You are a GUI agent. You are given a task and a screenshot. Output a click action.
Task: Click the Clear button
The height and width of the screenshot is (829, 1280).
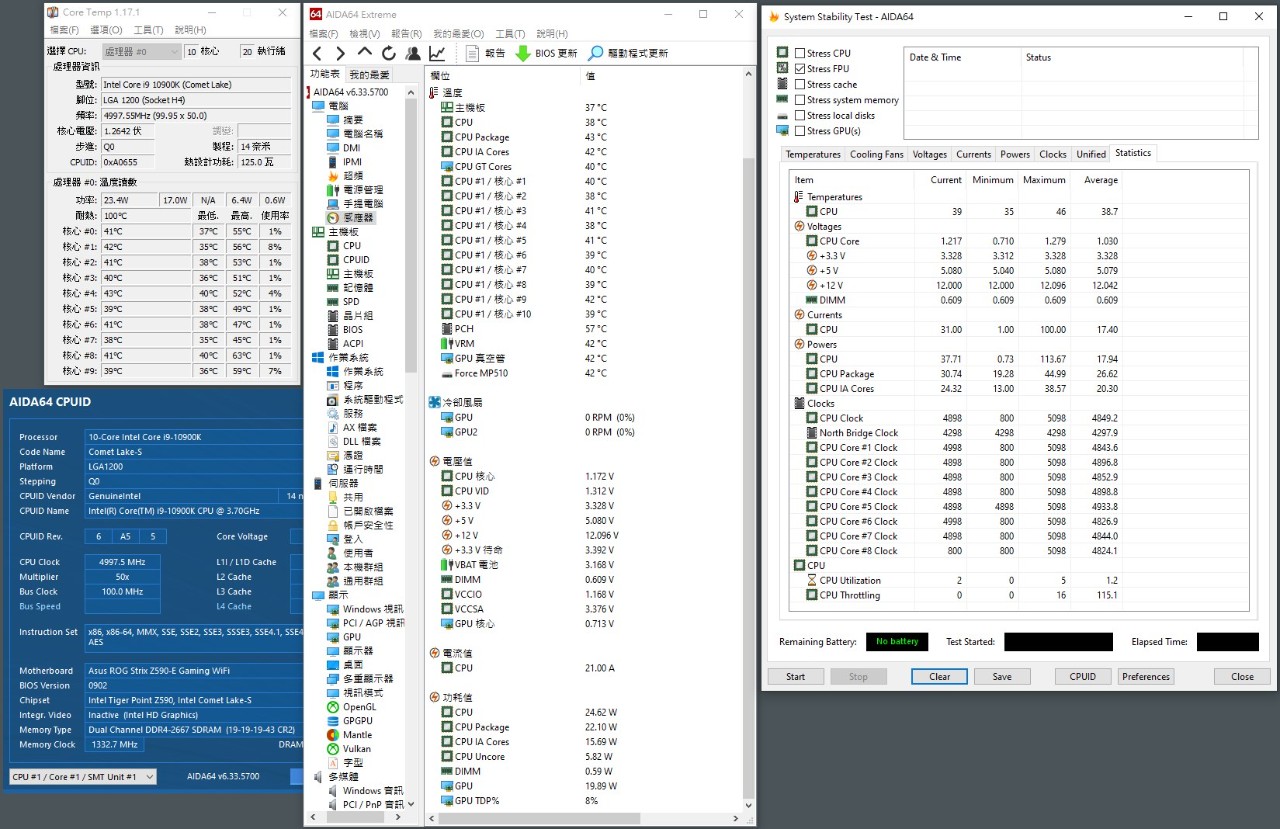[x=939, y=676]
